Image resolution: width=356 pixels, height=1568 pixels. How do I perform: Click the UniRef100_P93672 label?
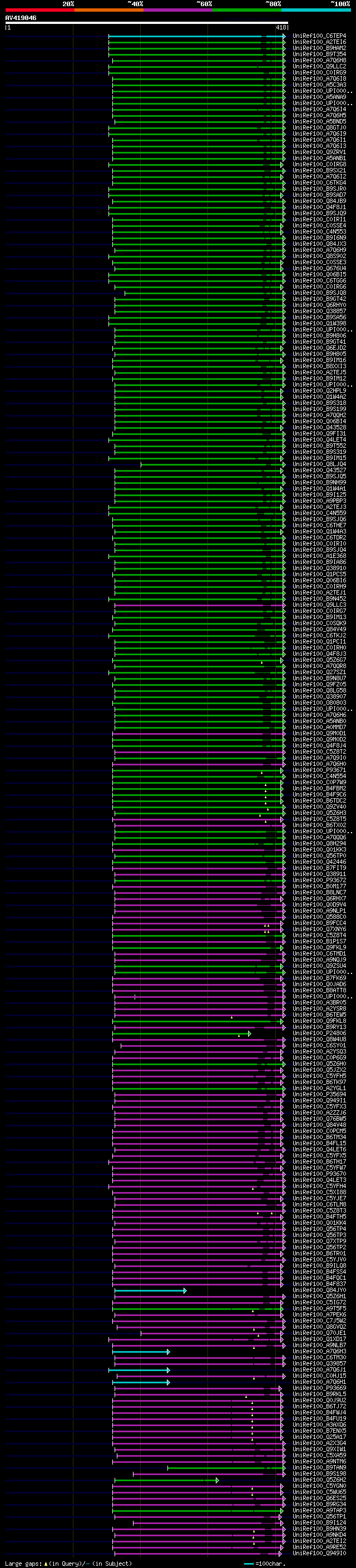319,880
